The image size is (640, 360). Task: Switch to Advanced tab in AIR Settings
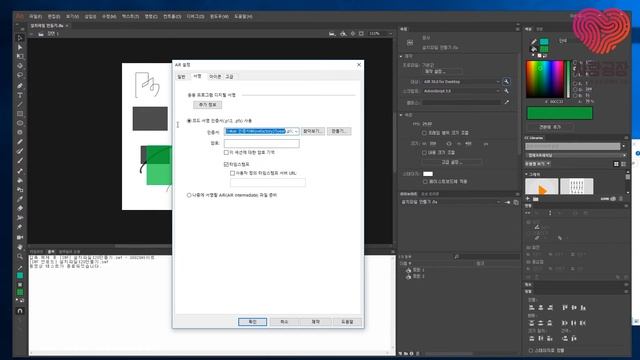coord(229,77)
